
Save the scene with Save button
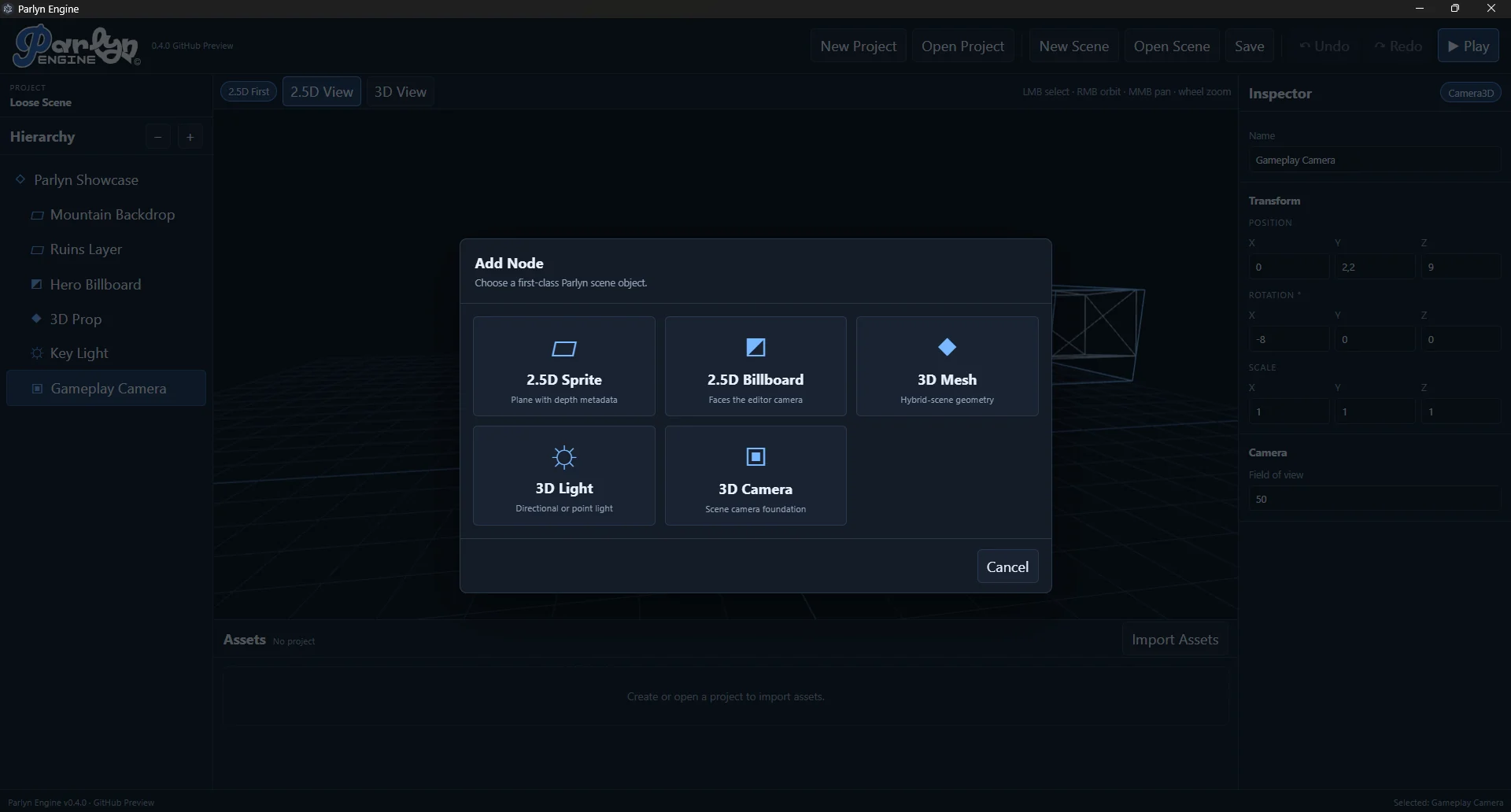coord(1250,46)
